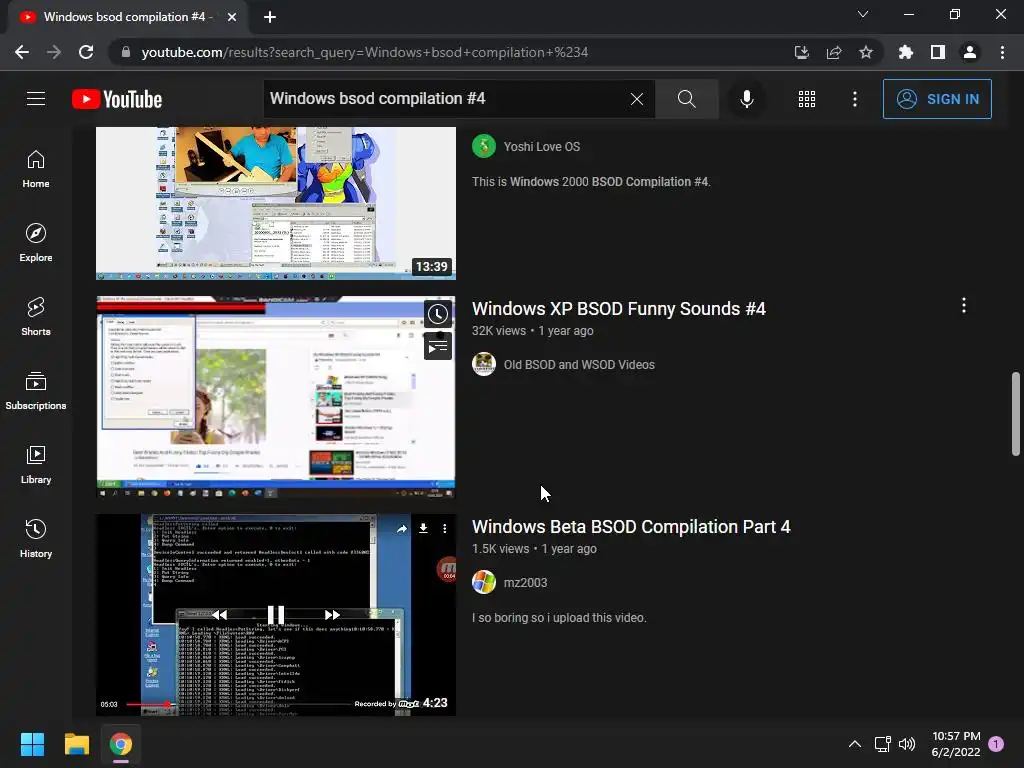Click the SIGN IN button

[x=937, y=99]
